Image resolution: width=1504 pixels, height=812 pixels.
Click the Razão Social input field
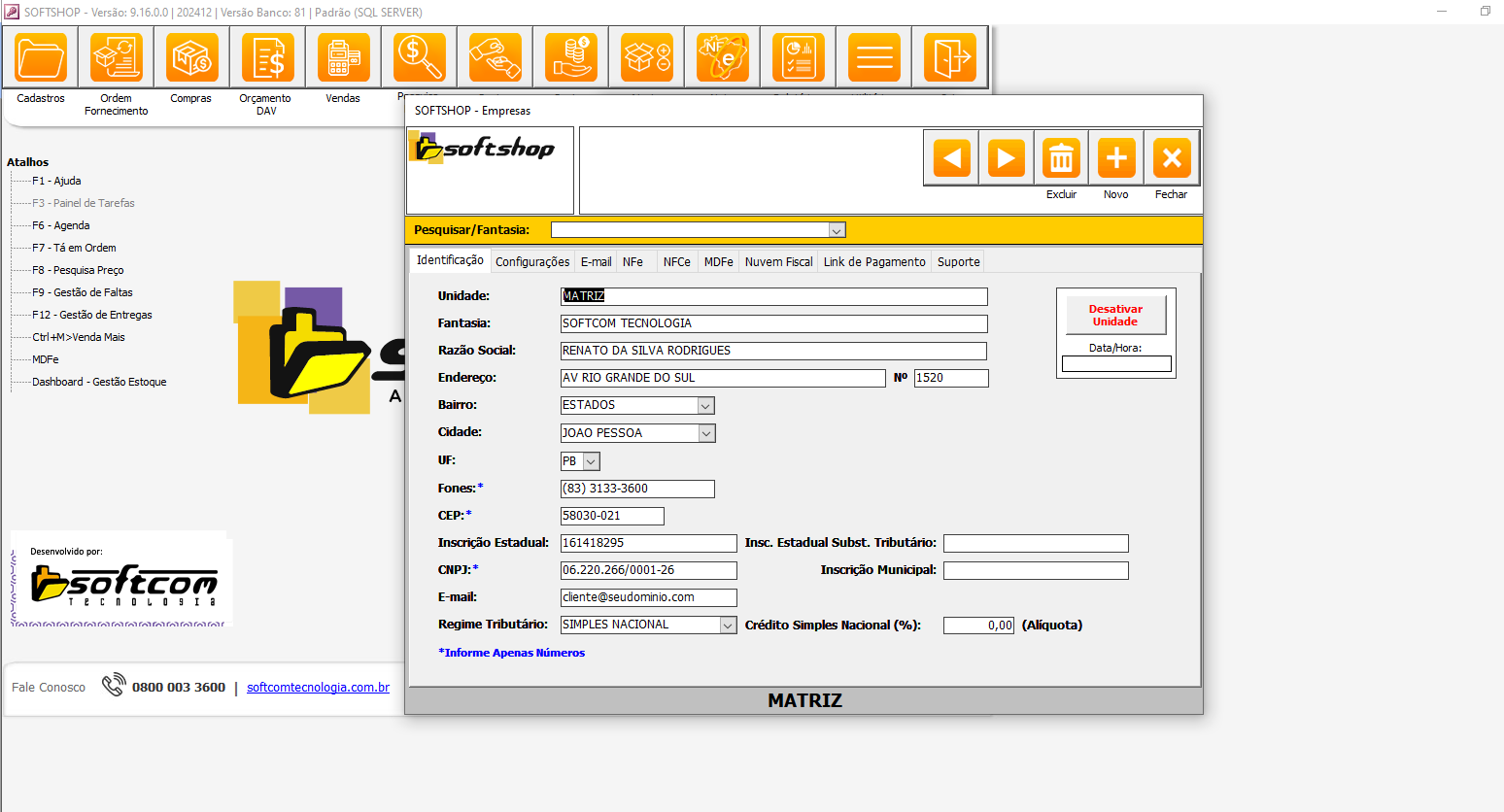772,351
